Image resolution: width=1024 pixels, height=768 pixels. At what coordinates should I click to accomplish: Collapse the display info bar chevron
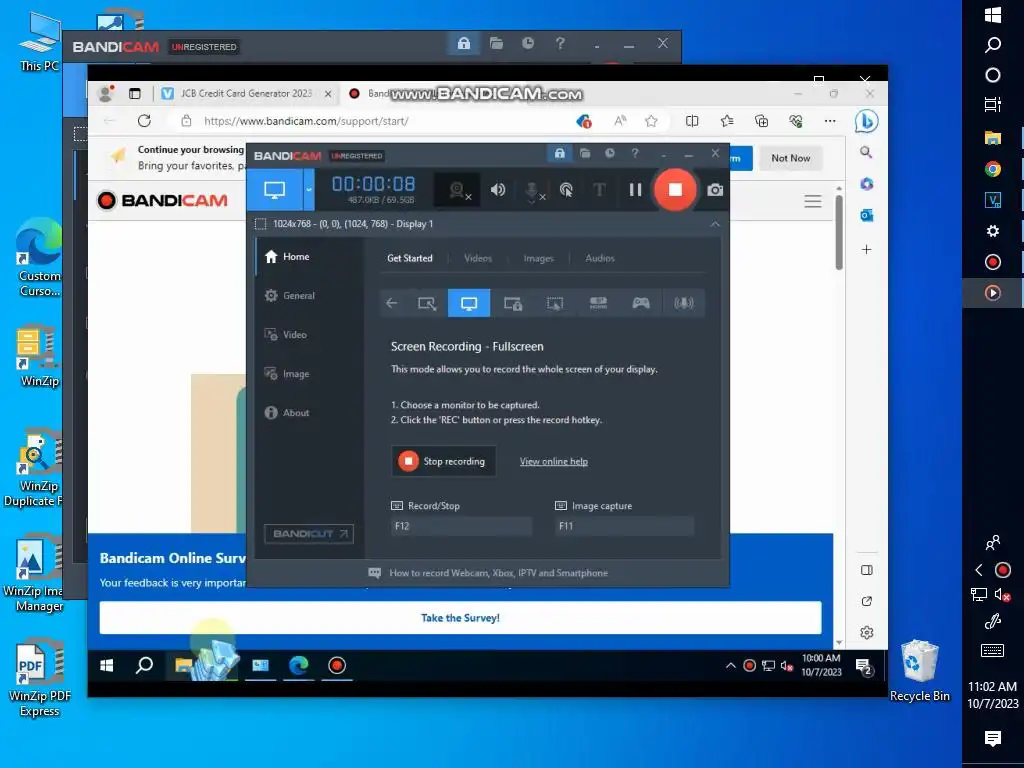[714, 224]
